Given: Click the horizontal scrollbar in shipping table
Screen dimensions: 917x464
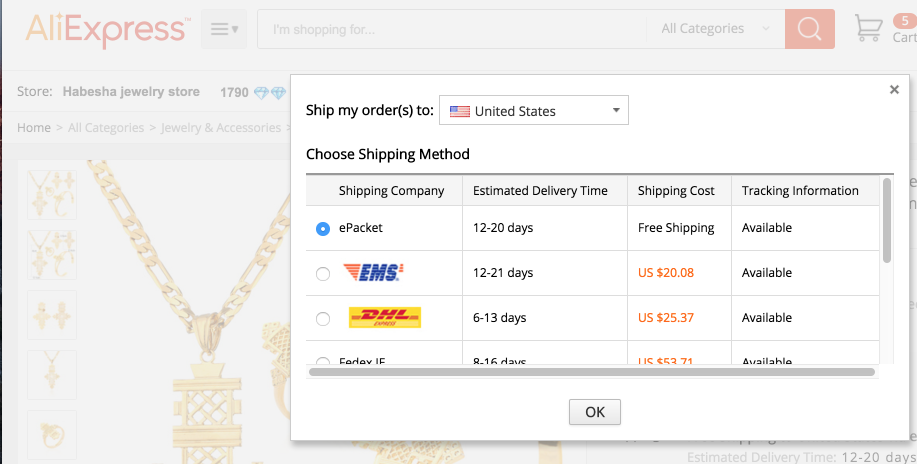Looking at the screenshot, I should pyautogui.click(x=592, y=372).
